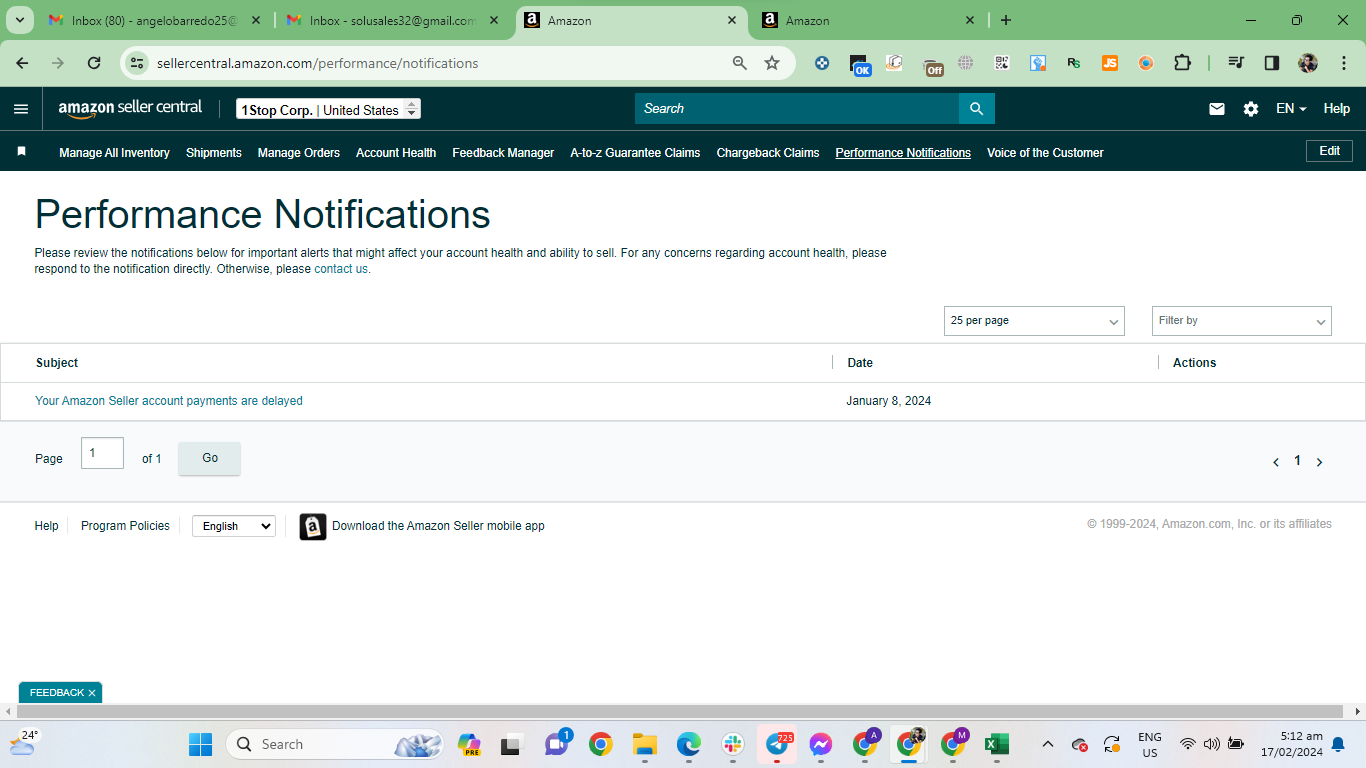
Task: Open the EN language dropdown
Action: [1291, 109]
